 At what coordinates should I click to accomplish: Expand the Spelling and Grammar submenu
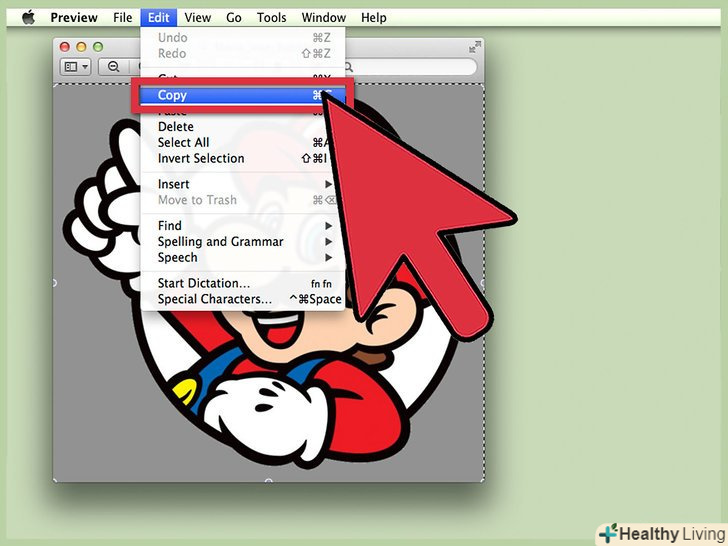(242, 241)
